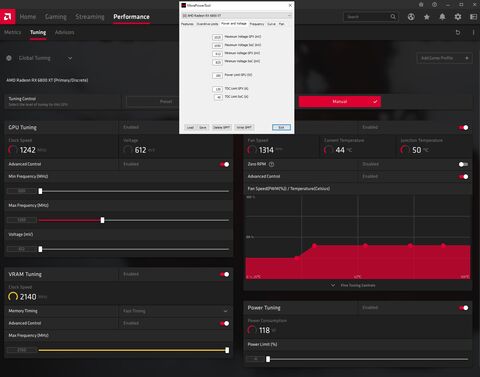Click the GPU Min Frequency slider handle
The width and height of the screenshot is (480, 377).
pyautogui.click(x=40, y=191)
